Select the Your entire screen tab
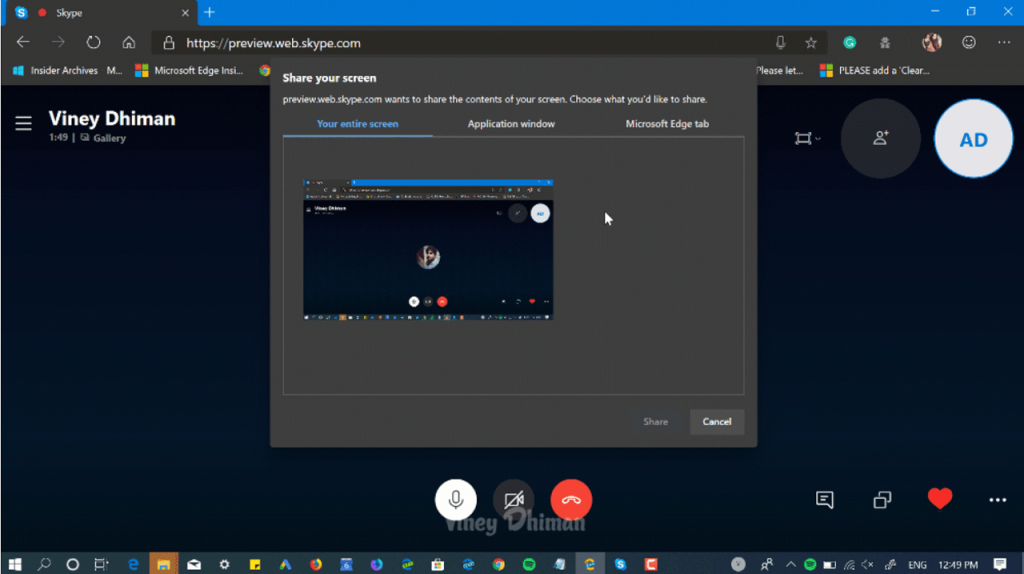The image size is (1024, 574). click(357, 123)
